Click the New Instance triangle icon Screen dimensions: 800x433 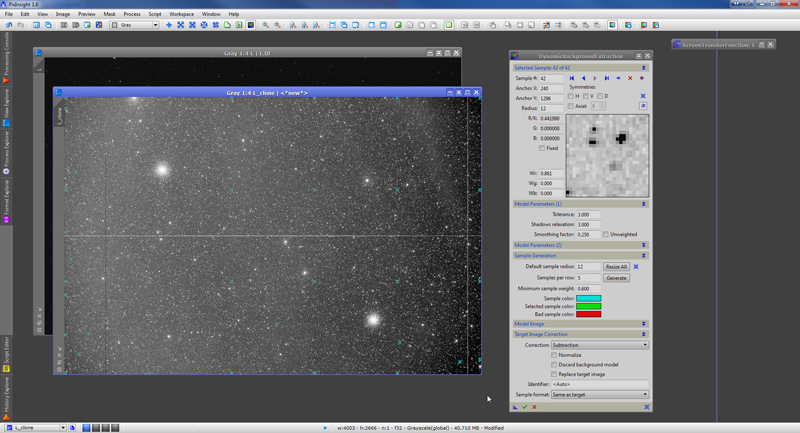pos(515,407)
